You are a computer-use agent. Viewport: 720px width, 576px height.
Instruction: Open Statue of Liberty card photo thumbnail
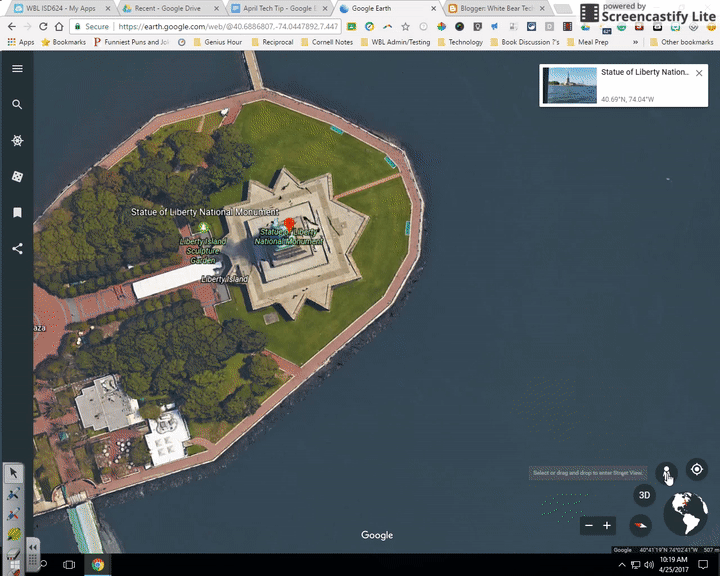pyautogui.click(x=570, y=85)
